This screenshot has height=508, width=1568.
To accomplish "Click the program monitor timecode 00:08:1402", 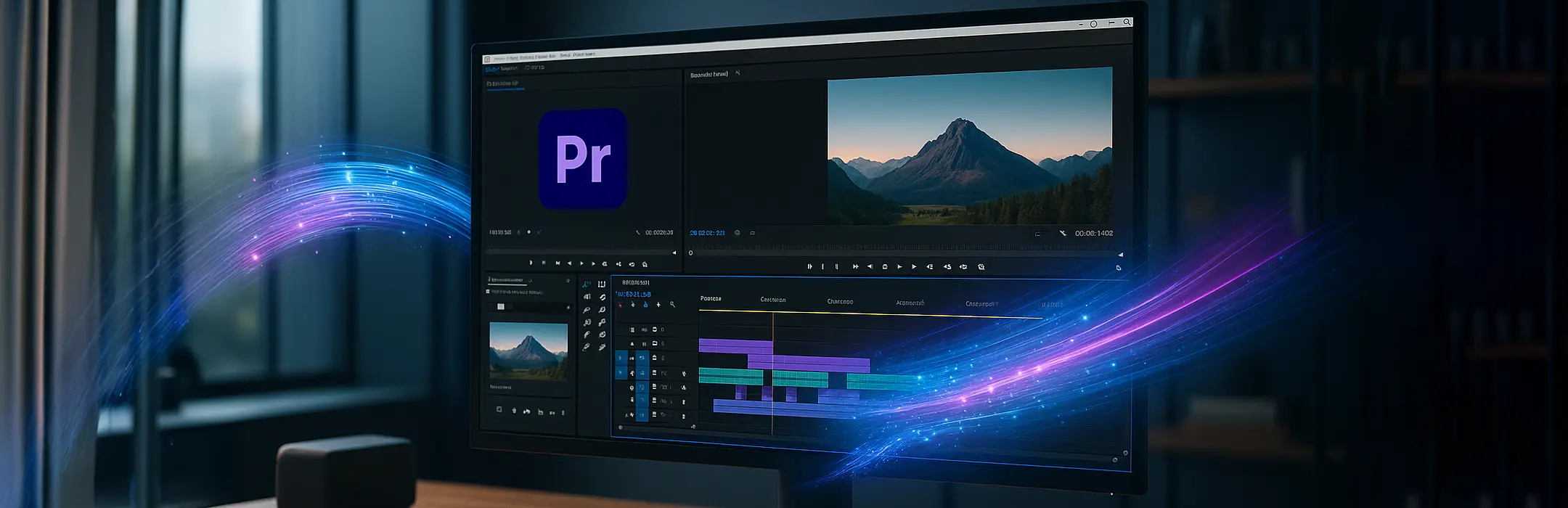I will point(1094,233).
